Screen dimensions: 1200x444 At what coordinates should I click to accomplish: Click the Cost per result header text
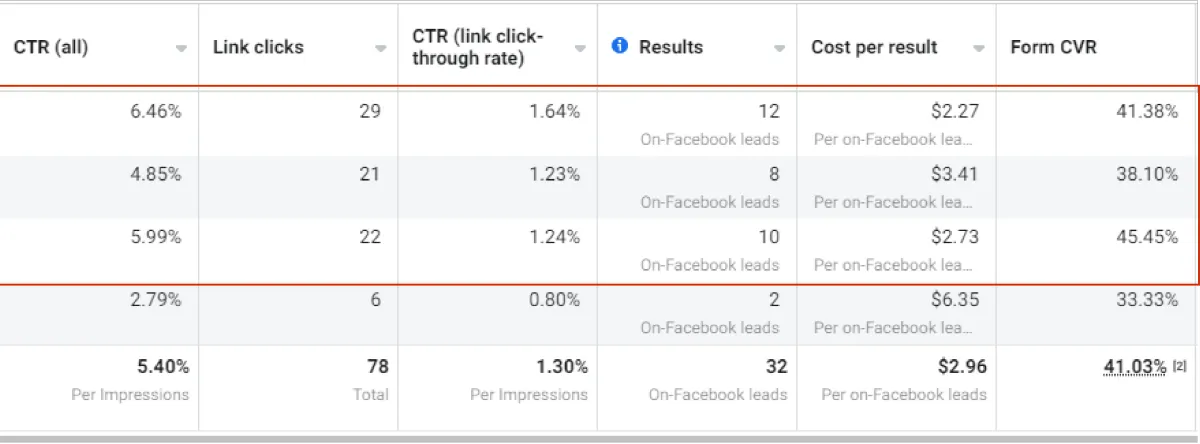(x=874, y=47)
